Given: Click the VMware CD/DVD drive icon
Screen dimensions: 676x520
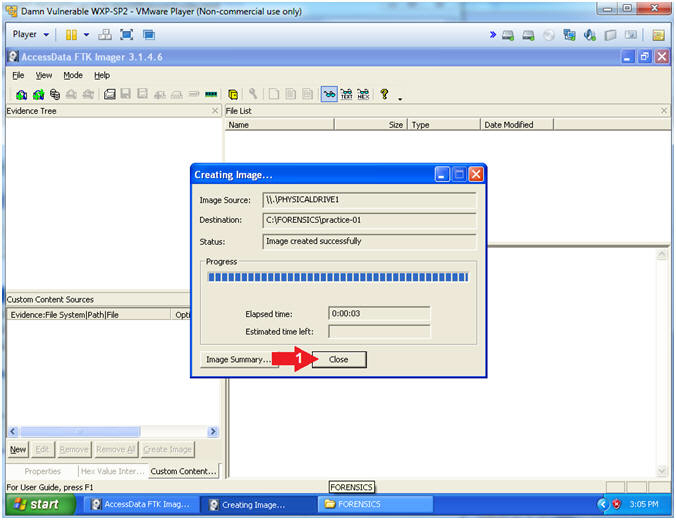Looking at the screenshot, I should click(548, 35).
